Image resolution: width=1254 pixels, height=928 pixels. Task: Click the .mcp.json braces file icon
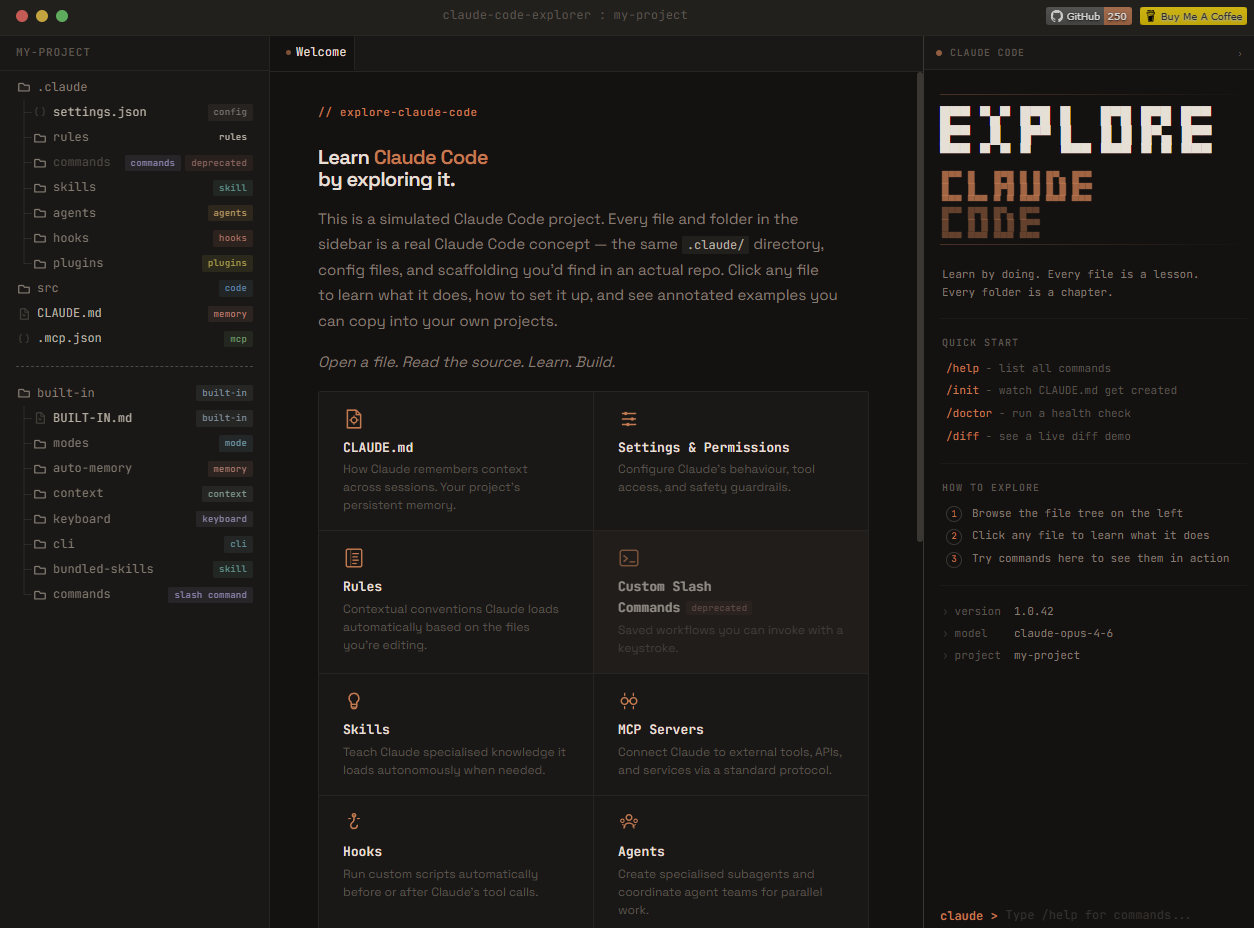click(x=24, y=338)
